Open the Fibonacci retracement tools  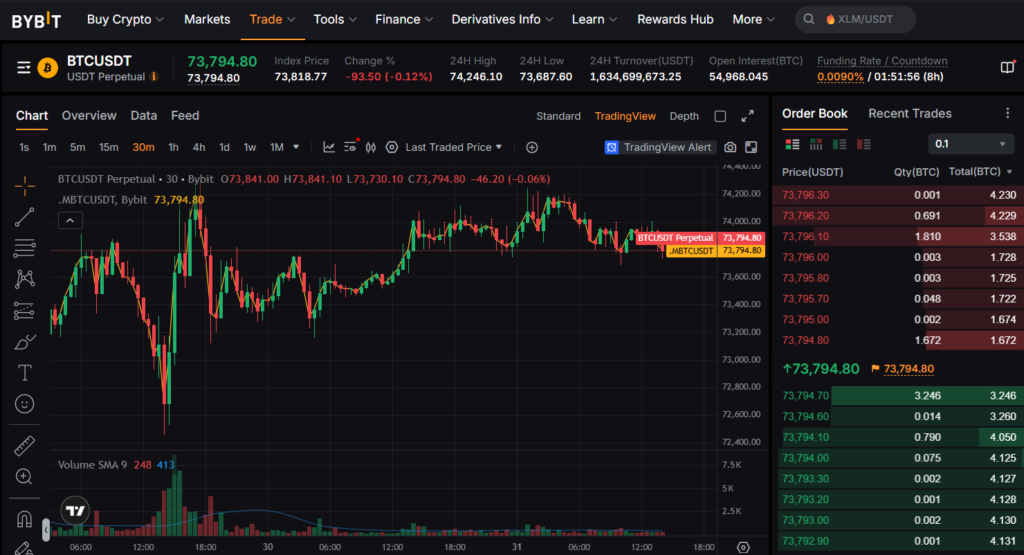pyautogui.click(x=25, y=248)
